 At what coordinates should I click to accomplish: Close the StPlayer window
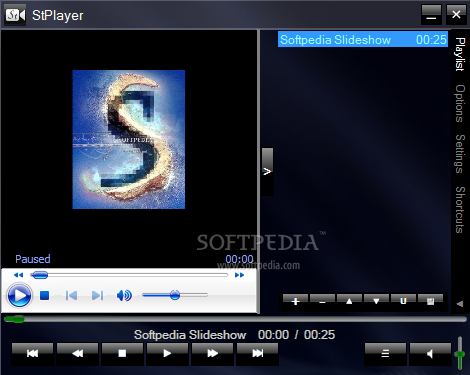point(456,14)
